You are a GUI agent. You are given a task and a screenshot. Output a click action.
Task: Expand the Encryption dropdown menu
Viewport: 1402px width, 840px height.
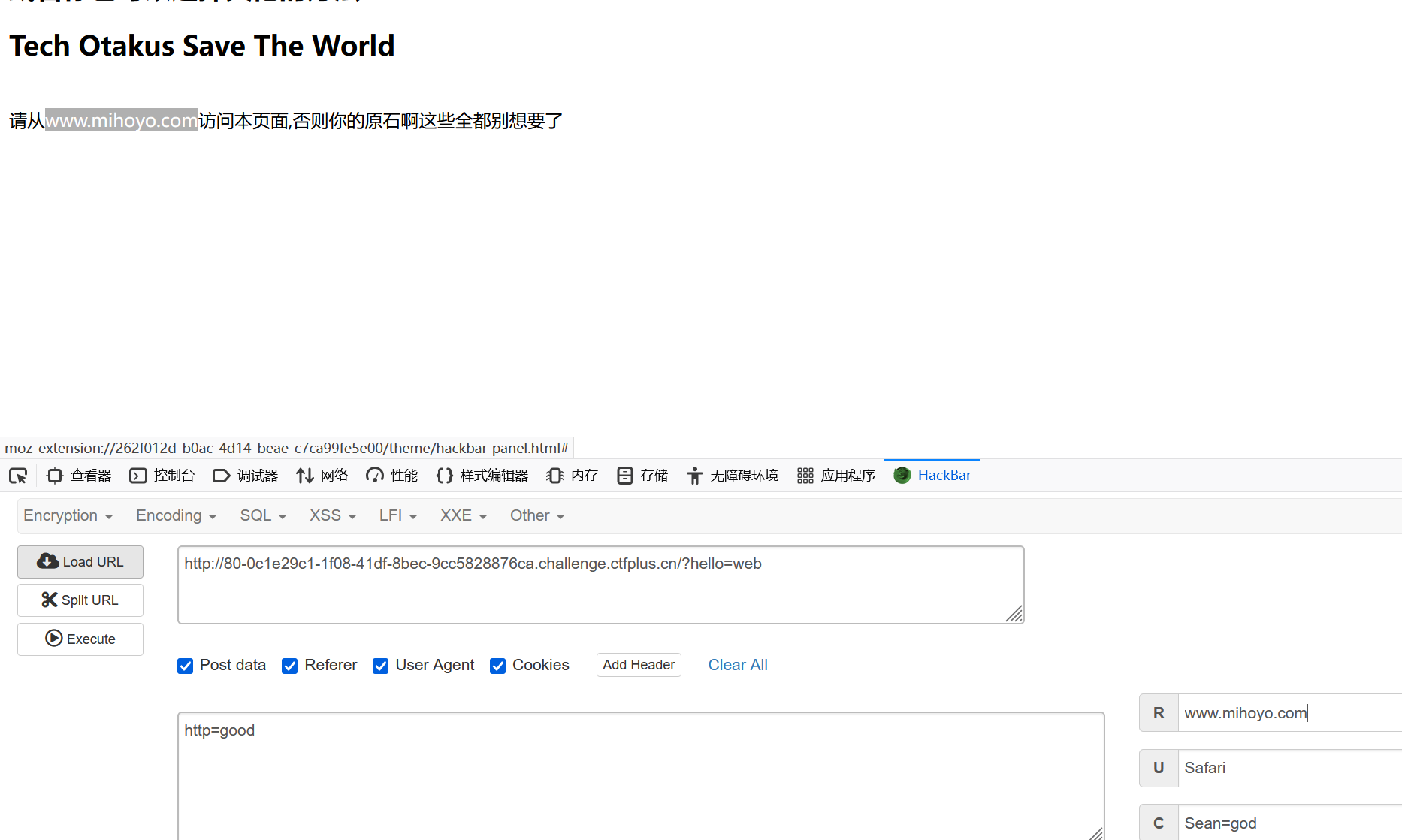[x=68, y=515]
